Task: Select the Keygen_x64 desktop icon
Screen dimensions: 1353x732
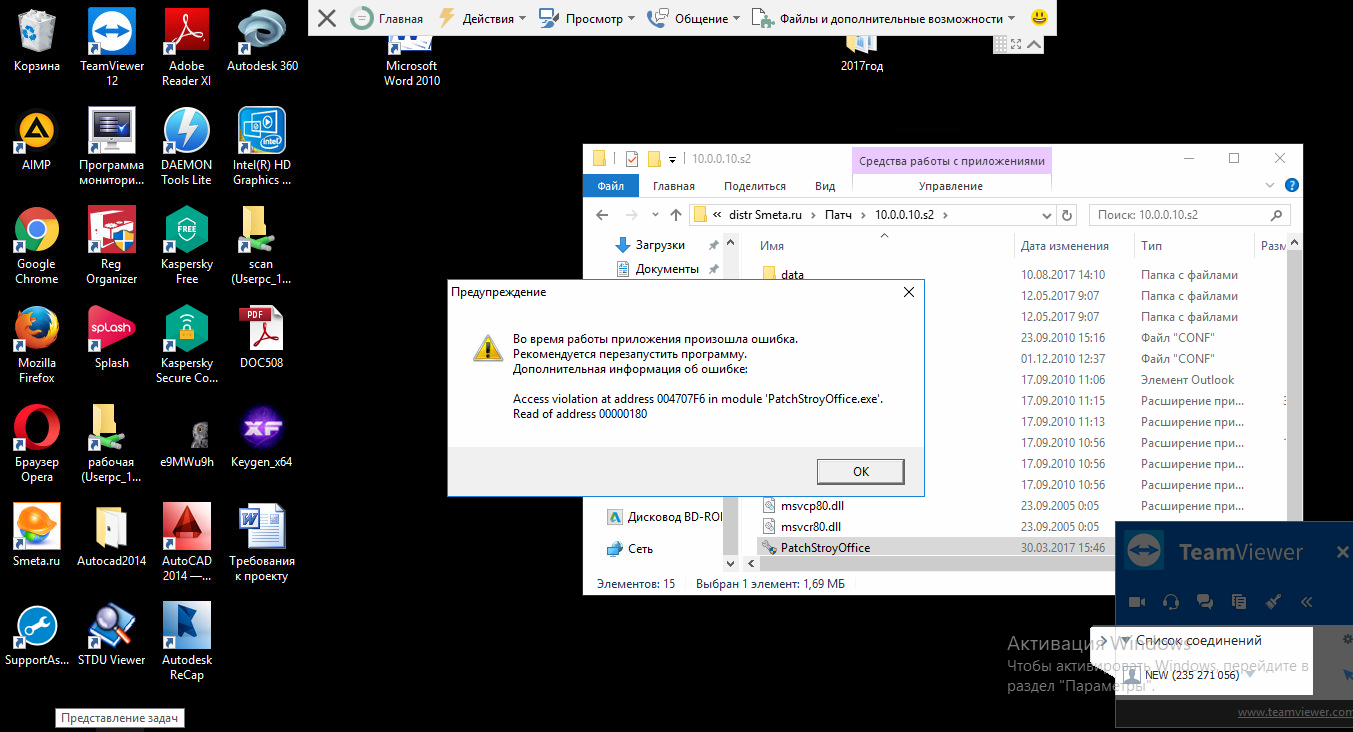Action: [262, 437]
